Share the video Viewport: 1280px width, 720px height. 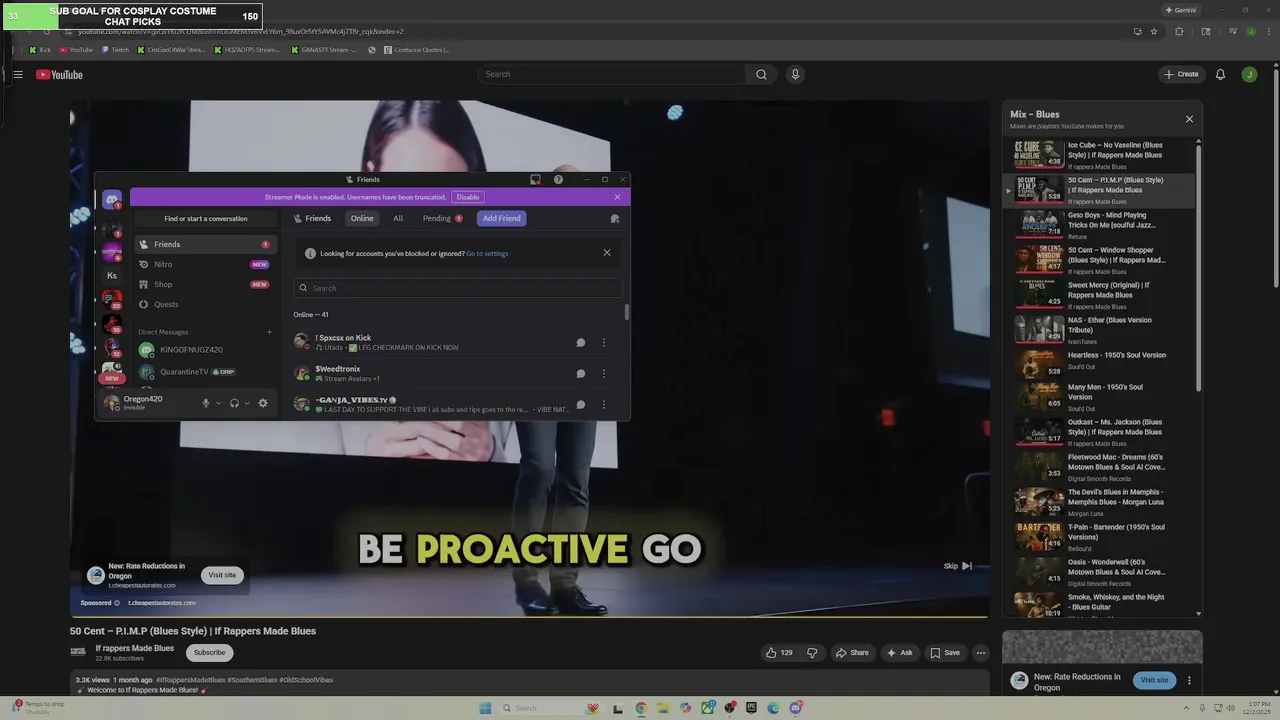pyautogui.click(x=852, y=653)
